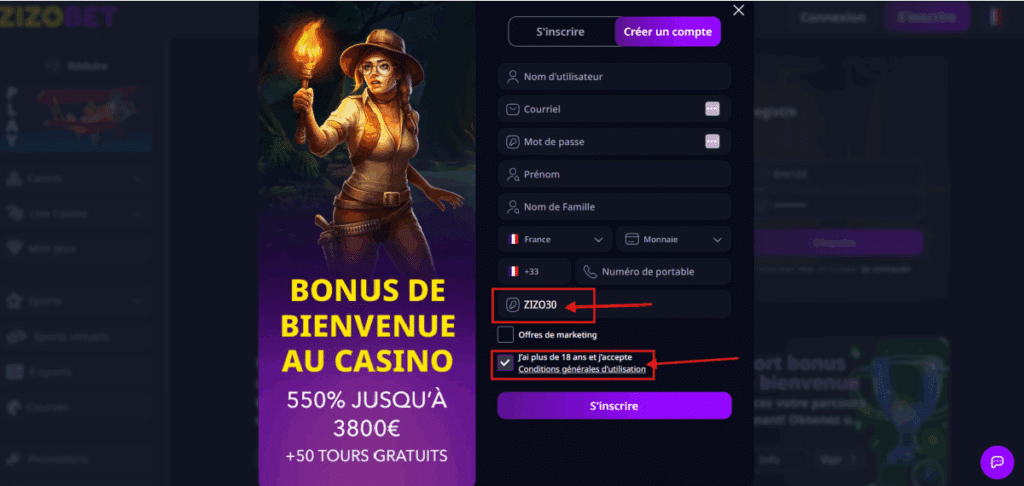Close the registration modal

click(x=739, y=10)
